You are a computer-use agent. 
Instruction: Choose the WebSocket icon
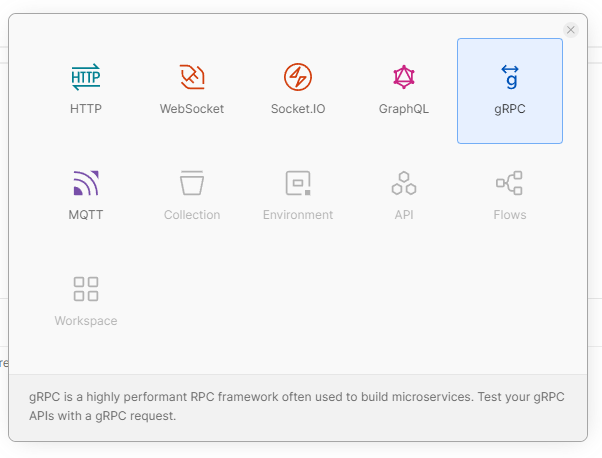(x=192, y=77)
